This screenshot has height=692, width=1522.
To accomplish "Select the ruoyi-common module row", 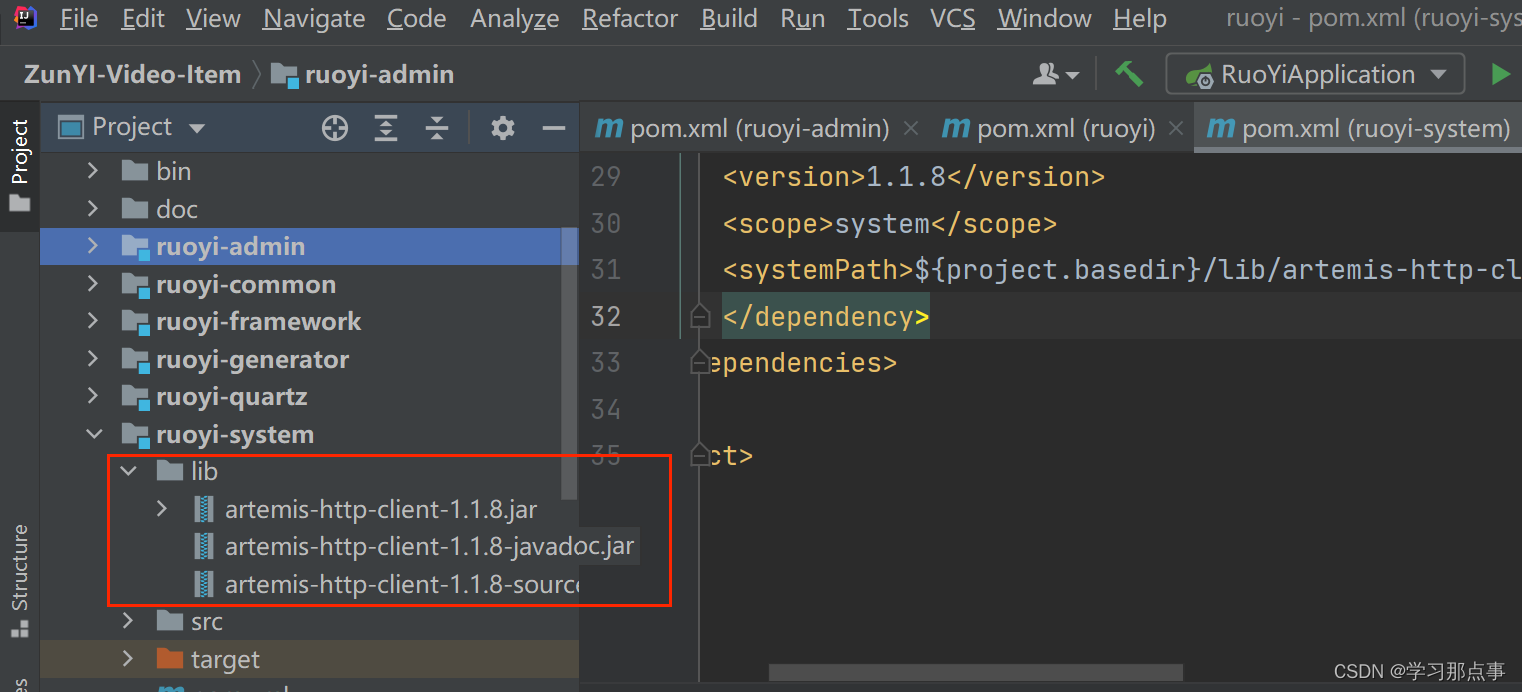I will point(309,284).
